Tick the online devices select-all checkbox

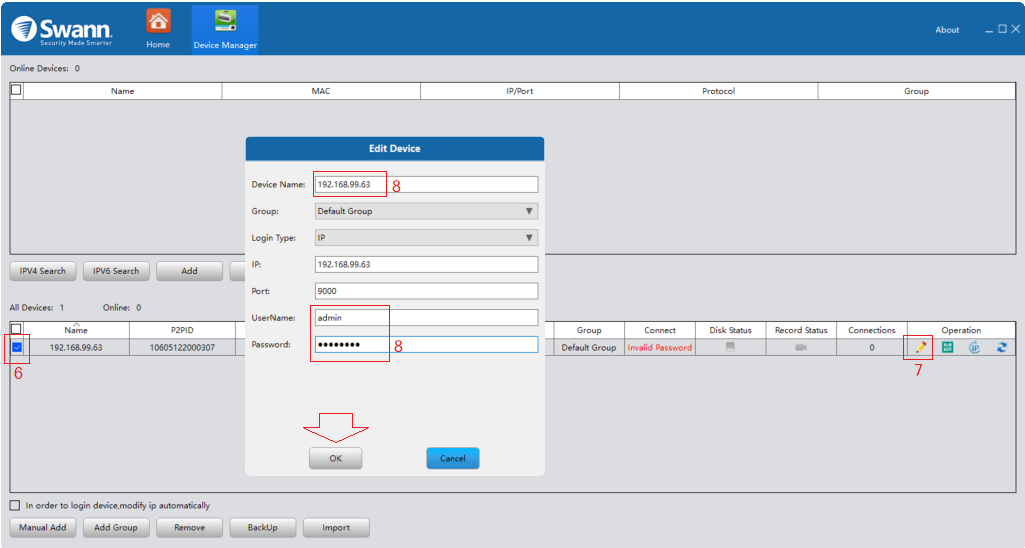16,90
